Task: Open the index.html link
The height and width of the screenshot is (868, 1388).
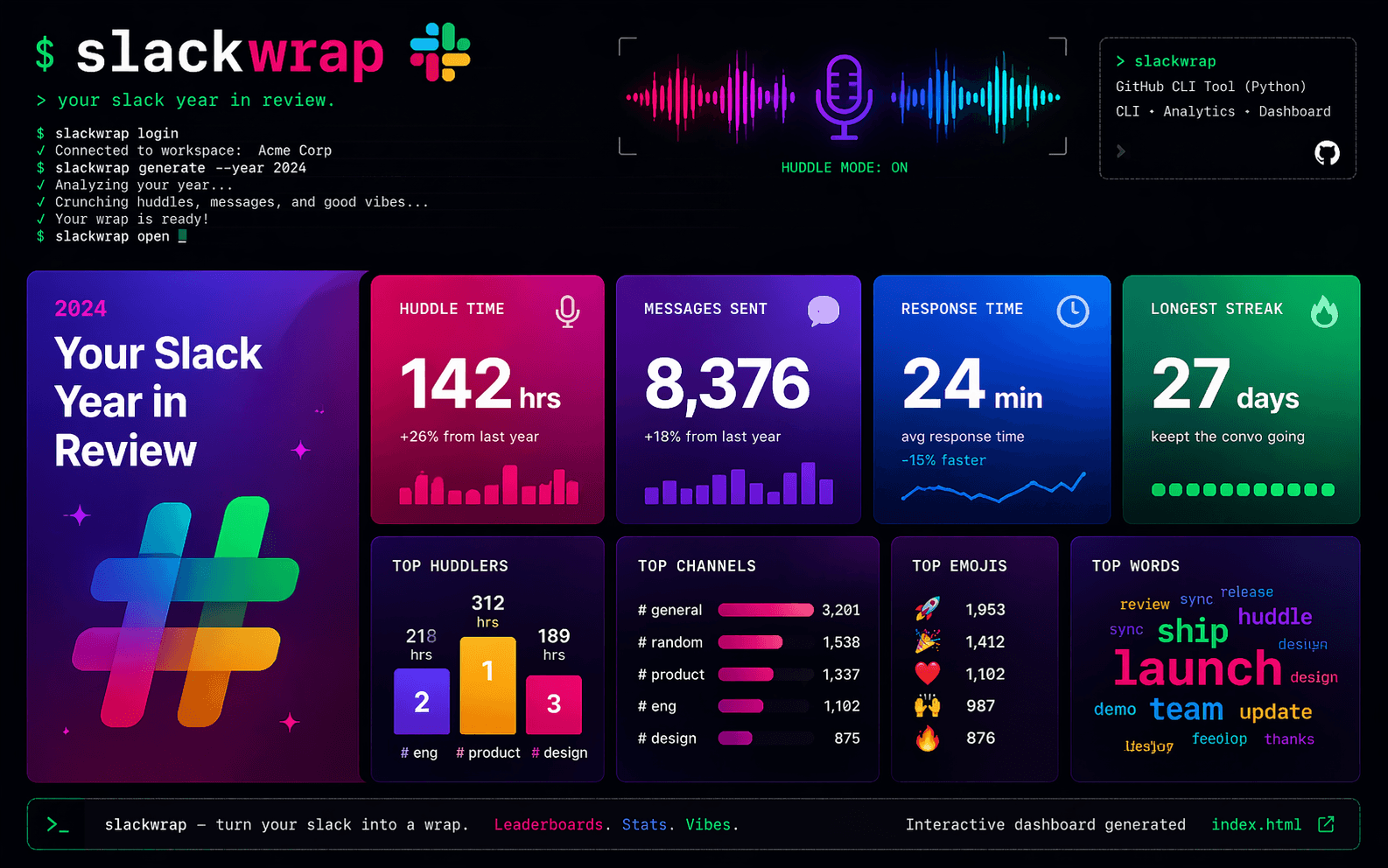Action: [x=1256, y=824]
